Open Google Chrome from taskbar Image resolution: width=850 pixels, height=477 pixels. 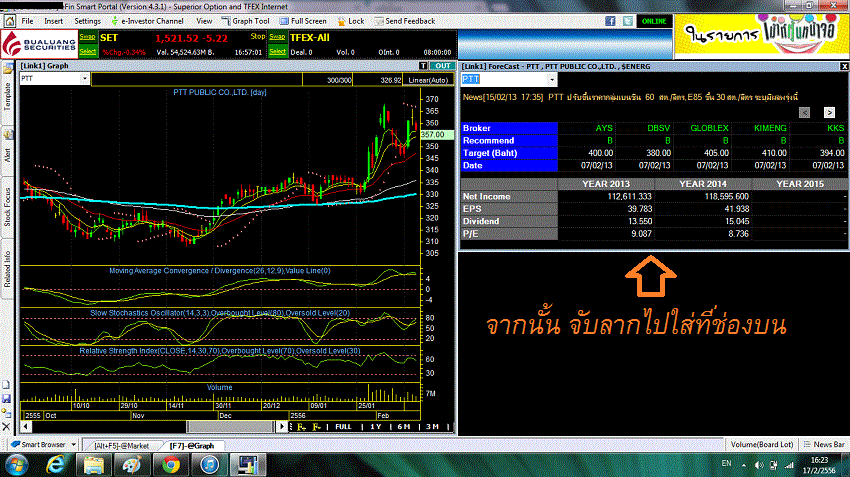click(171, 465)
